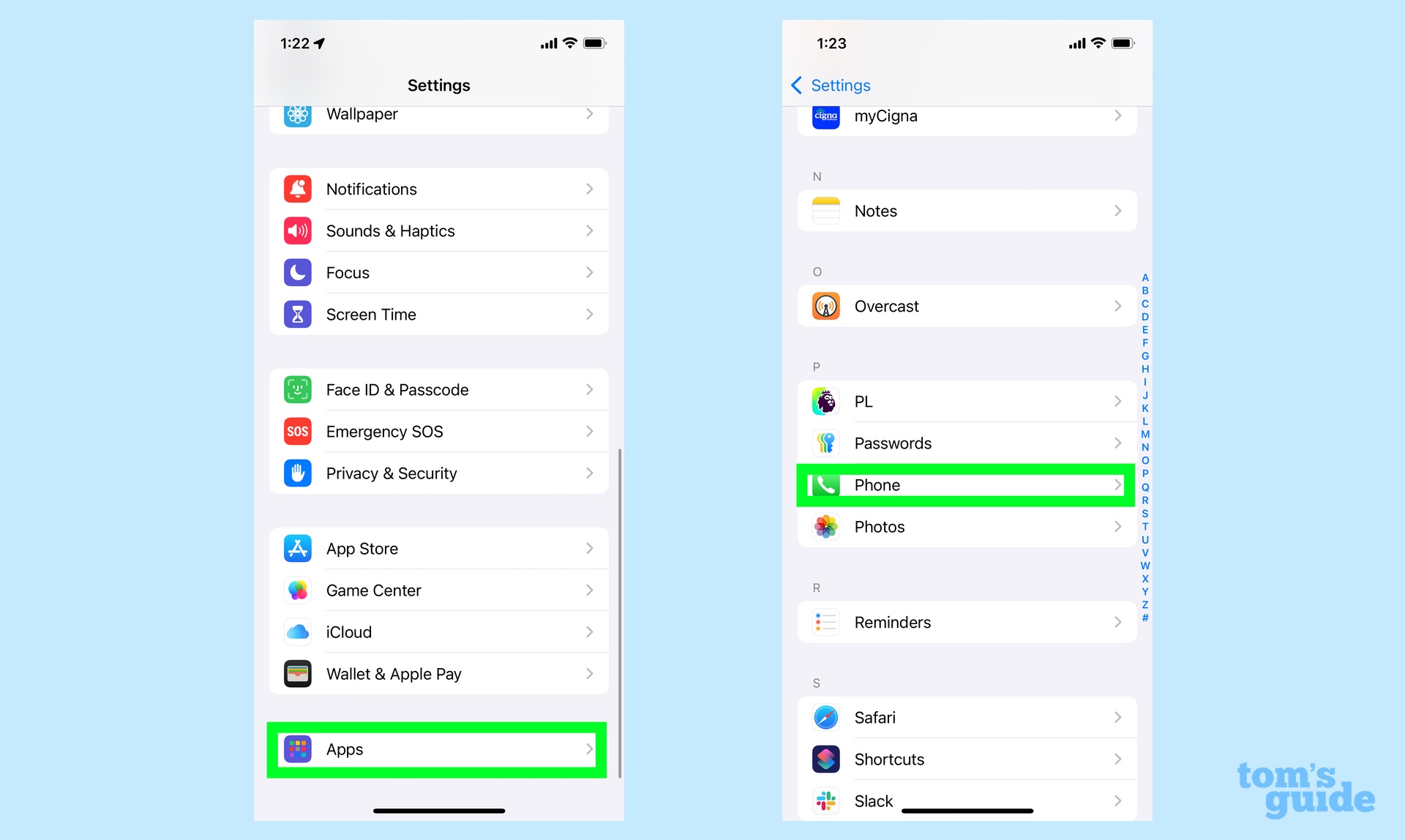The width and height of the screenshot is (1405, 840).
Task: Open Game Center settings
Action: [x=441, y=590]
